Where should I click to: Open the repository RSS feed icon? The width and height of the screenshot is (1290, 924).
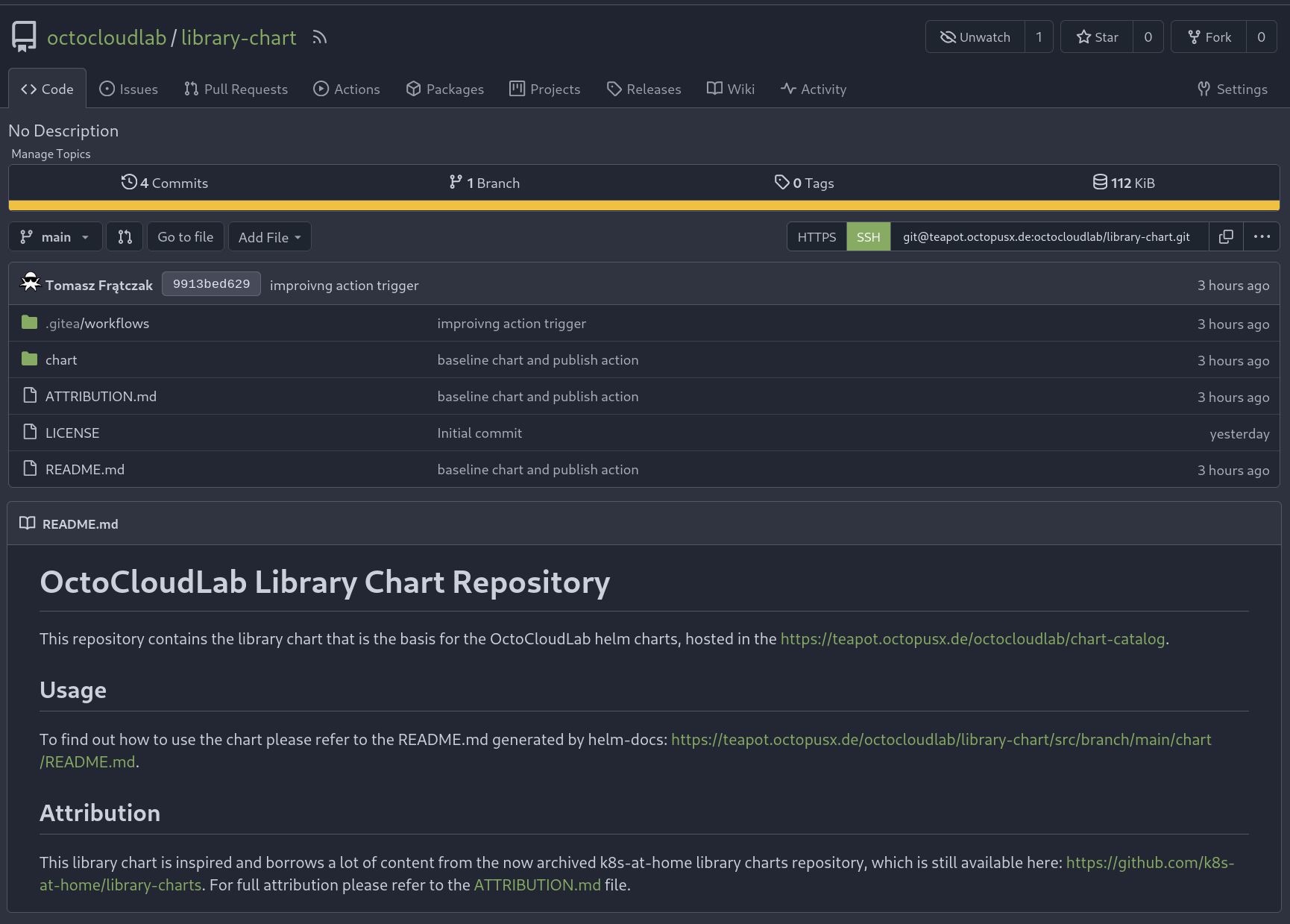coord(320,37)
